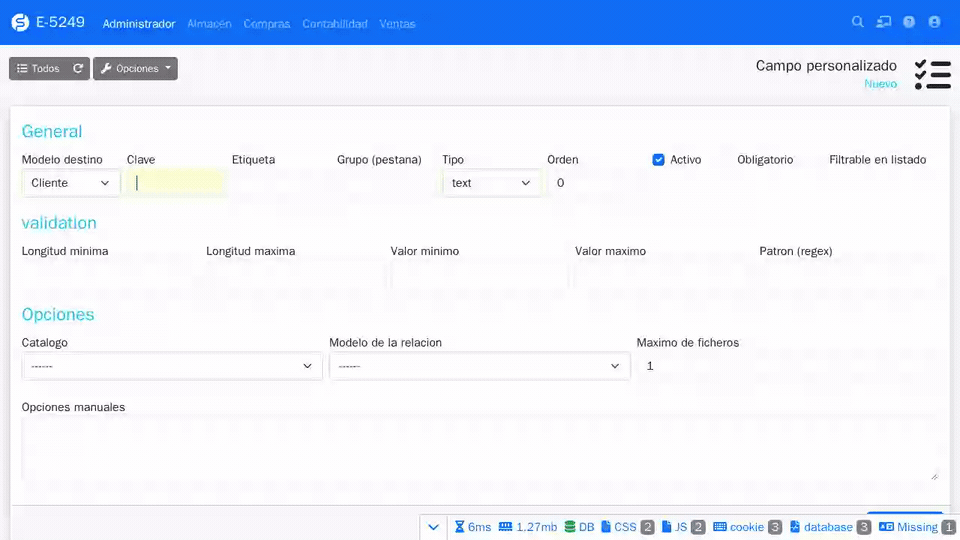Open the Contabilidad menu
This screenshot has width=960, height=540.
click(x=335, y=24)
